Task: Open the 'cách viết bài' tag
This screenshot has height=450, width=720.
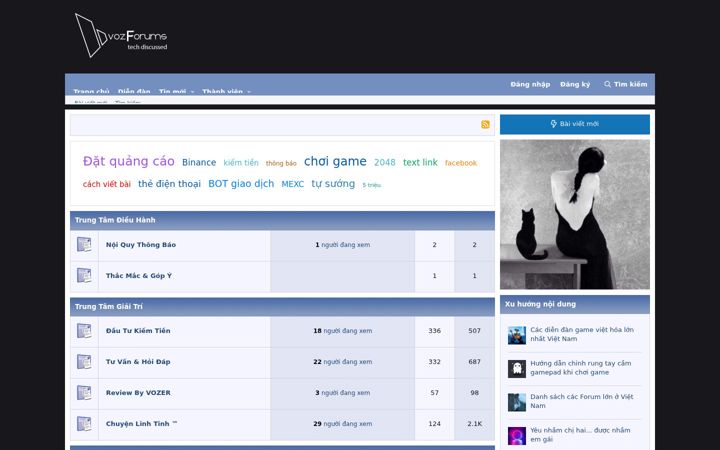Action: click(x=107, y=184)
